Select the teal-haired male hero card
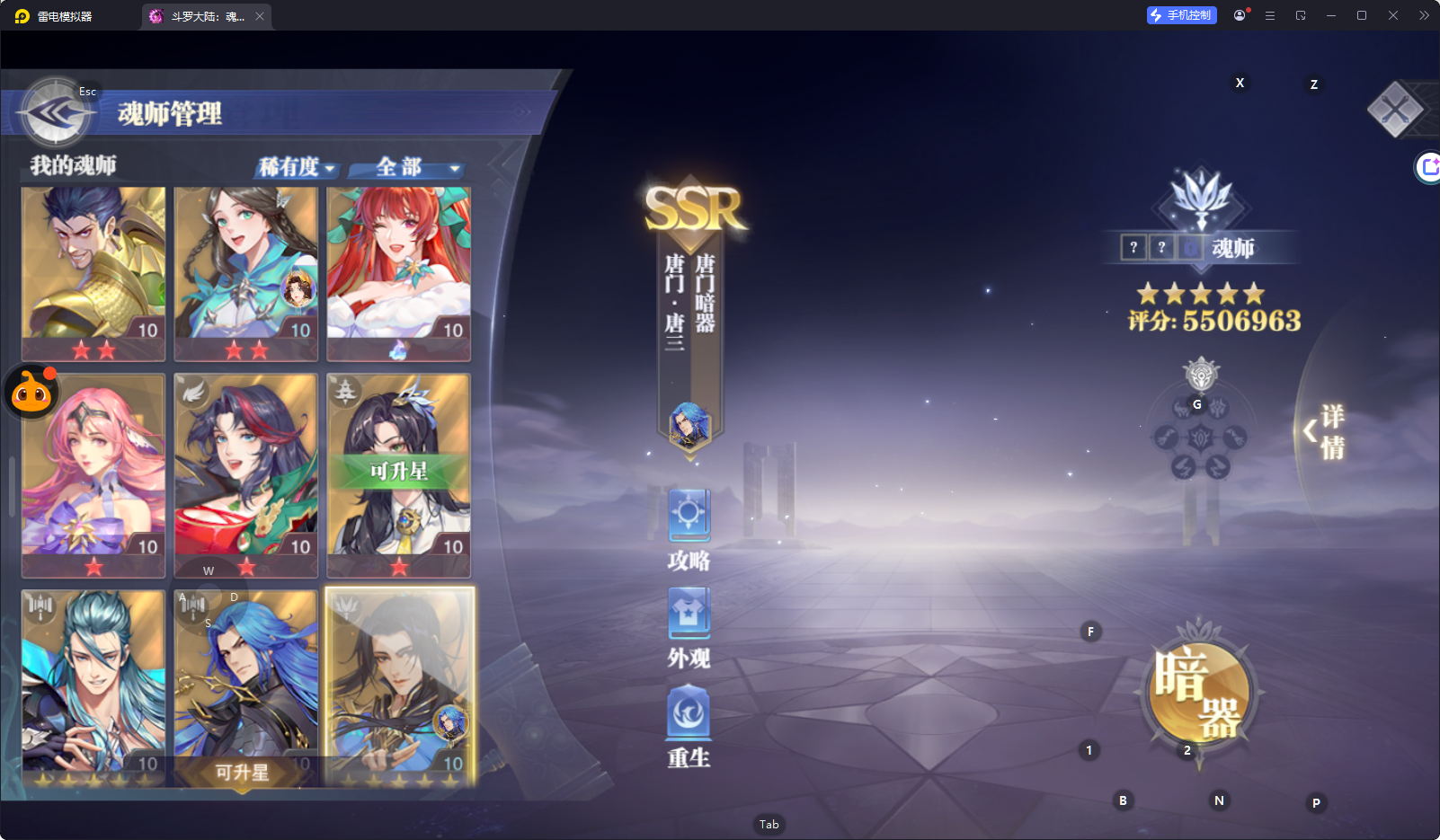 coord(93,688)
